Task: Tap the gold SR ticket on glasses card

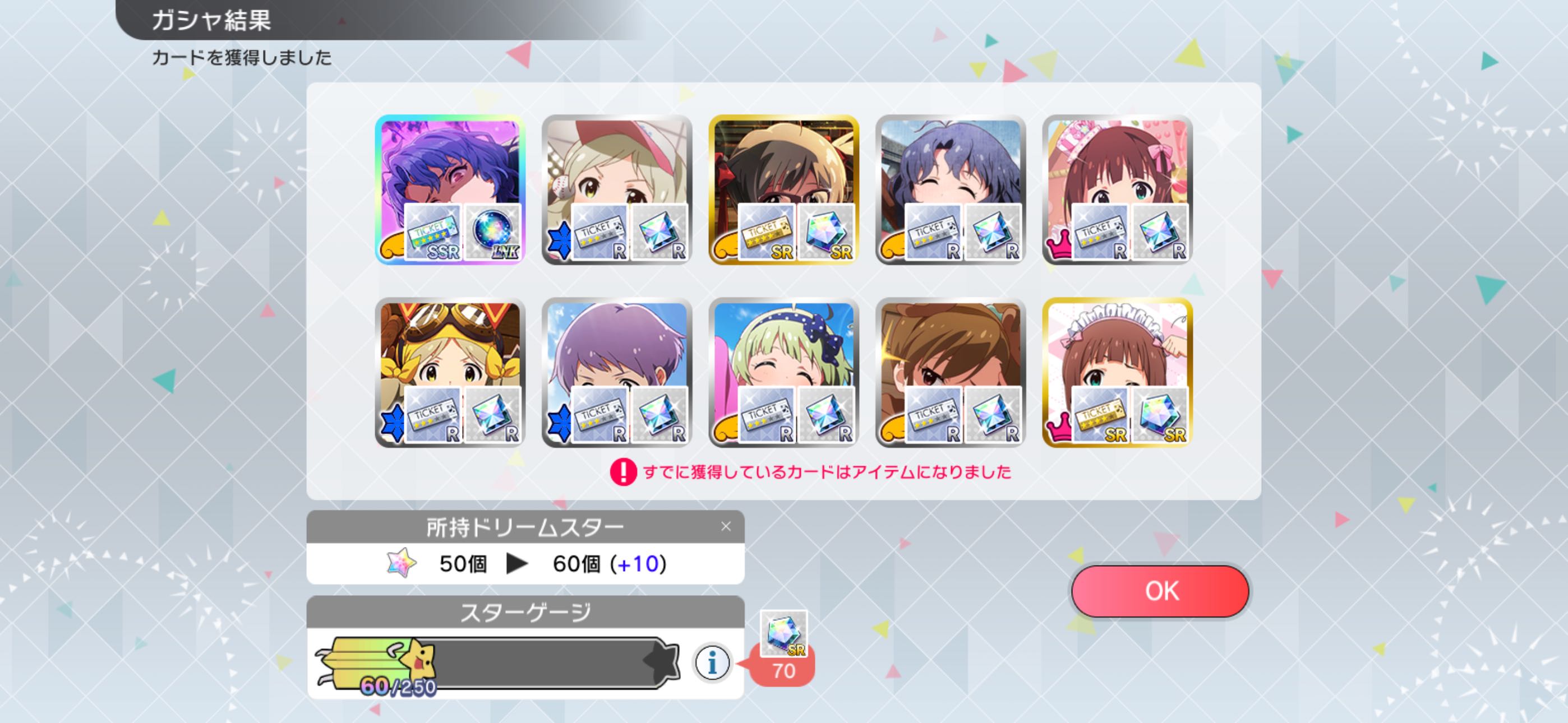Action: click(767, 233)
